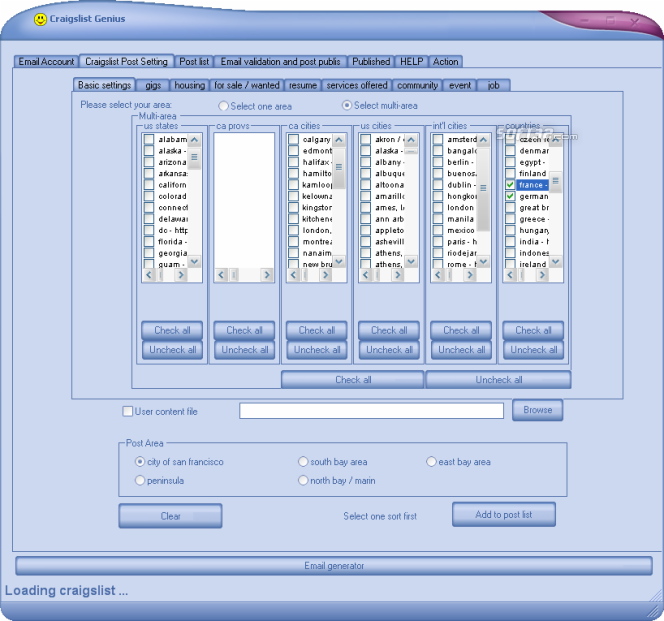Select the east bay area radio button
Image resolution: width=664 pixels, height=621 pixels.
tap(431, 461)
